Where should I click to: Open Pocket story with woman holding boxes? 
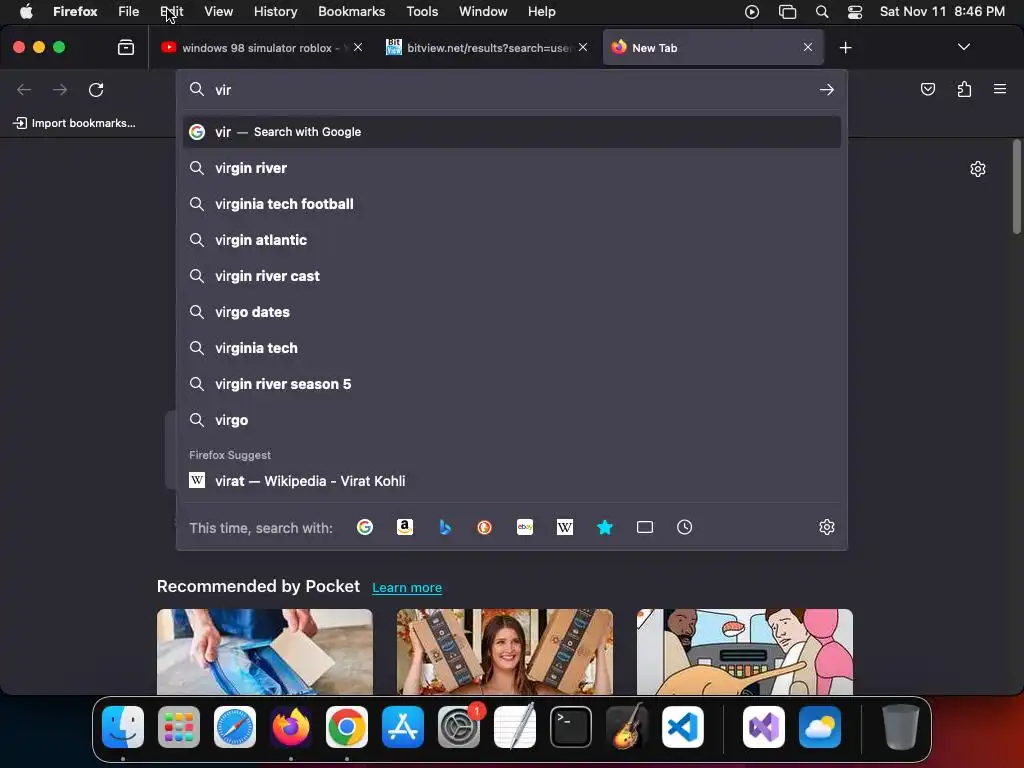point(505,652)
